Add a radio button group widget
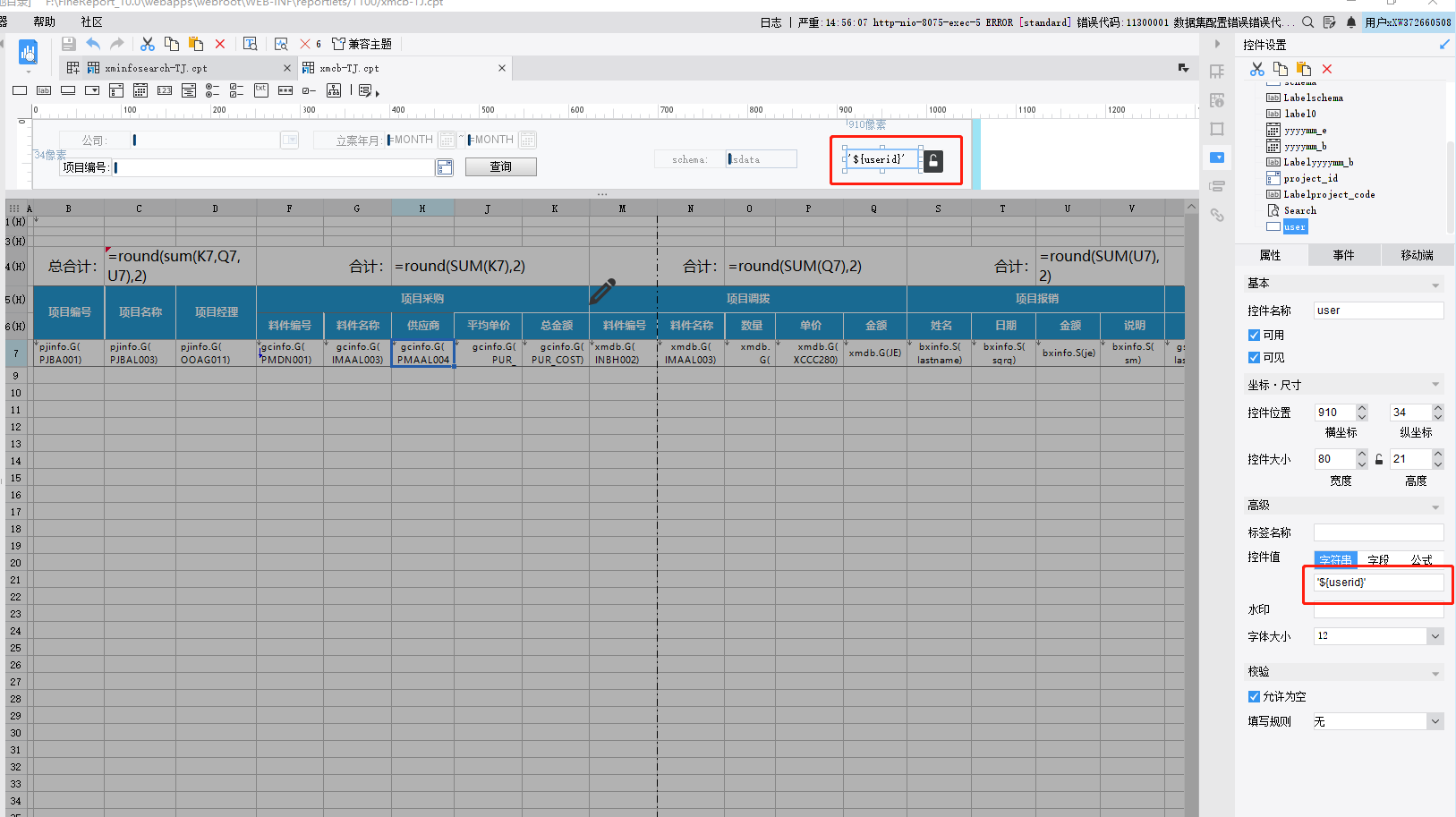The image size is (1456, 817). 213,90
